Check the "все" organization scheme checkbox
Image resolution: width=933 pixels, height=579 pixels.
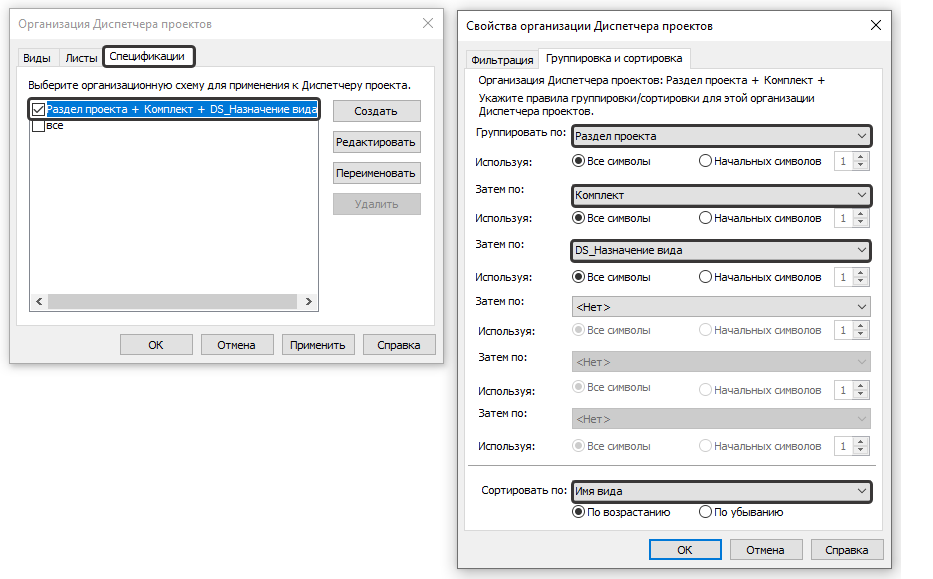pyautogui.click(x=38, y=126)
